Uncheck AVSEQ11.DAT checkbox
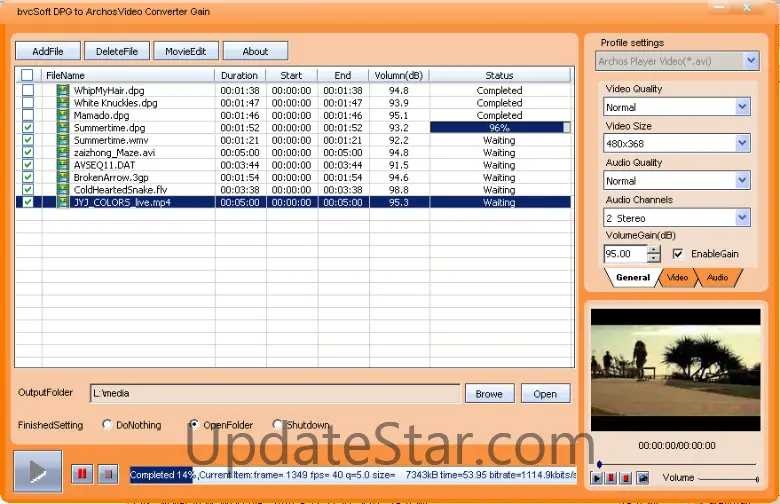780x504 pixels. tap(28, 165)
